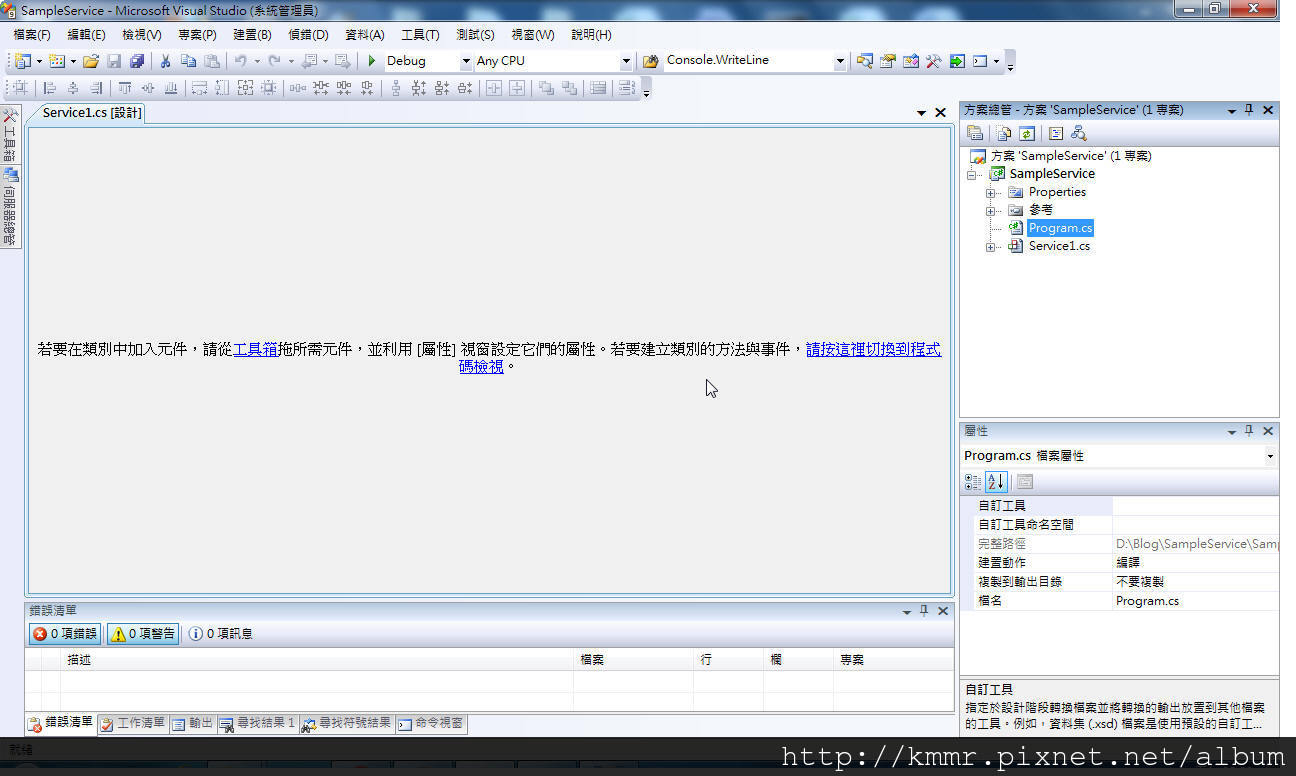Open the Toolbox side tab (工具箱)
This screenshot has width=1296, height=776.
[9, 135]
